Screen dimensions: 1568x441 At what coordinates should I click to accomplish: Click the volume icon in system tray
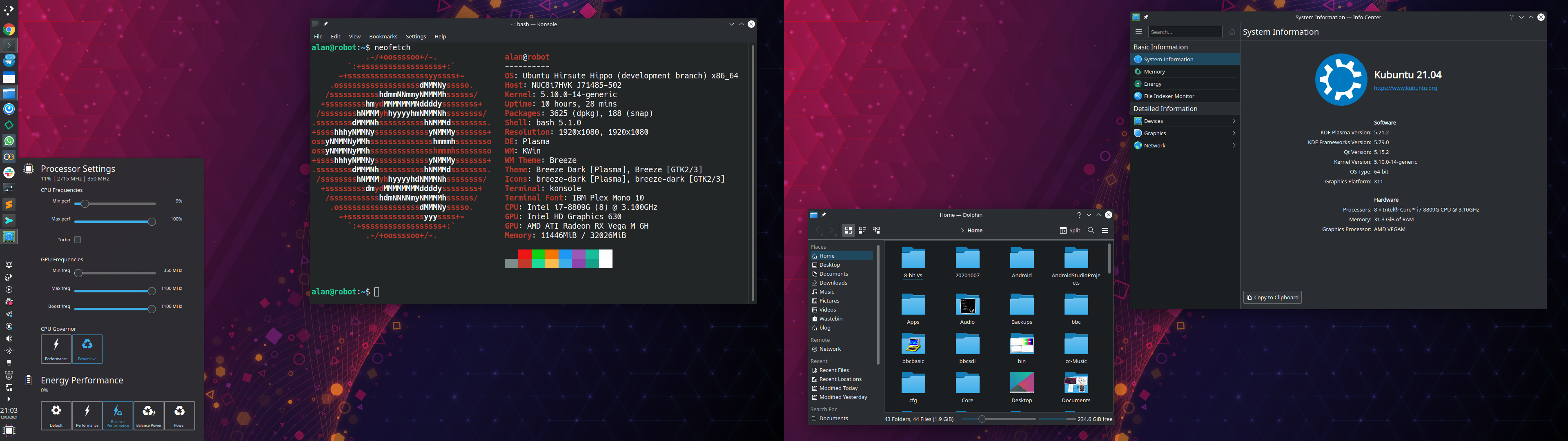(x=9, y=339)
